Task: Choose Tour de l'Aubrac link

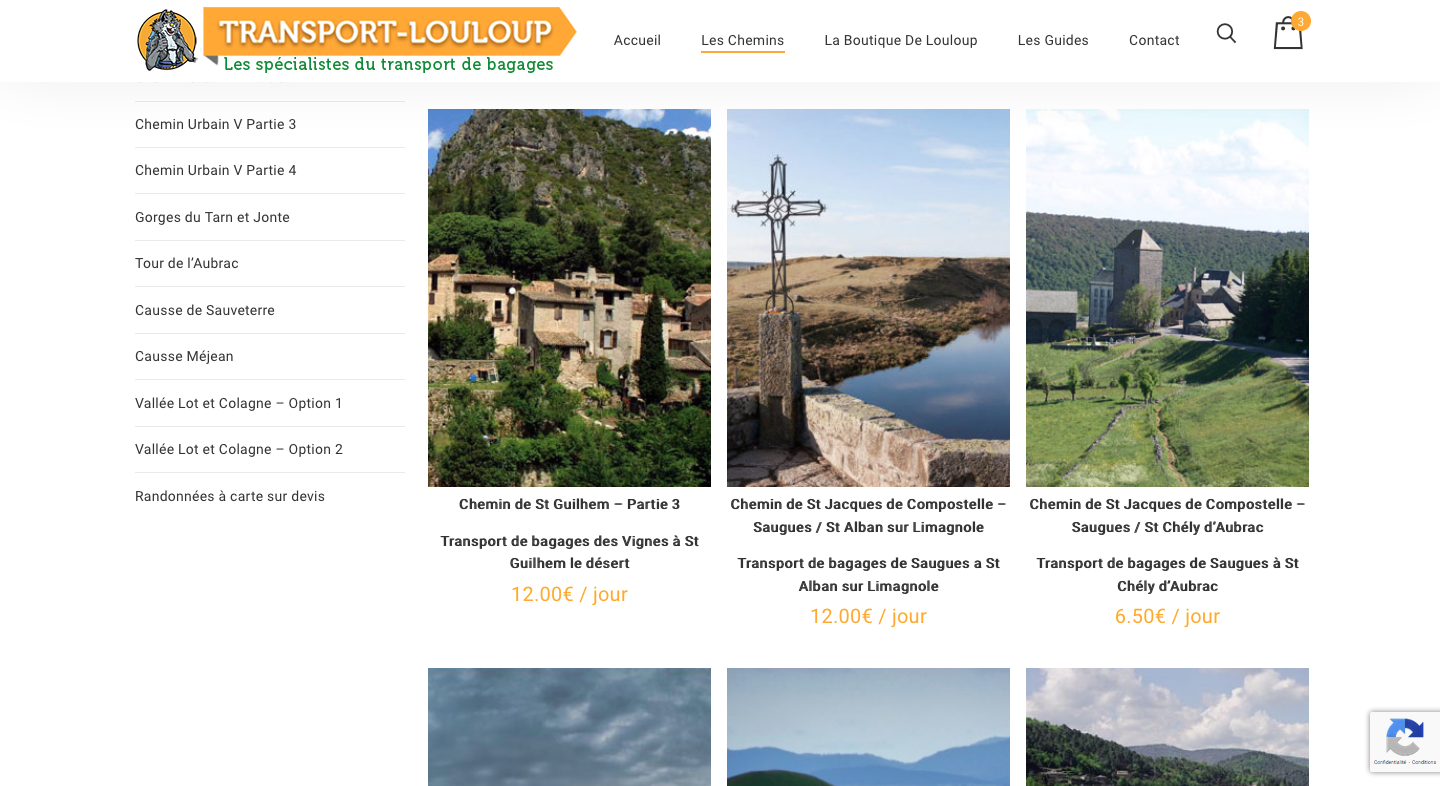Action: [187, 263]
